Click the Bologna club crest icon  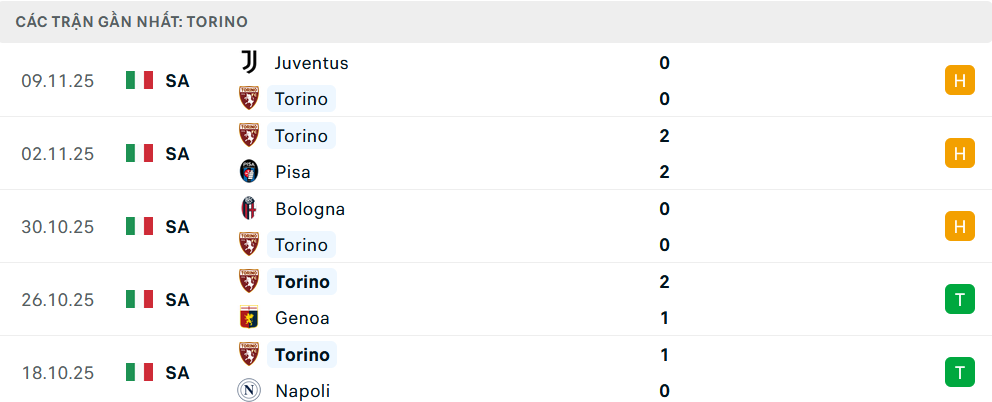[249, 209]
